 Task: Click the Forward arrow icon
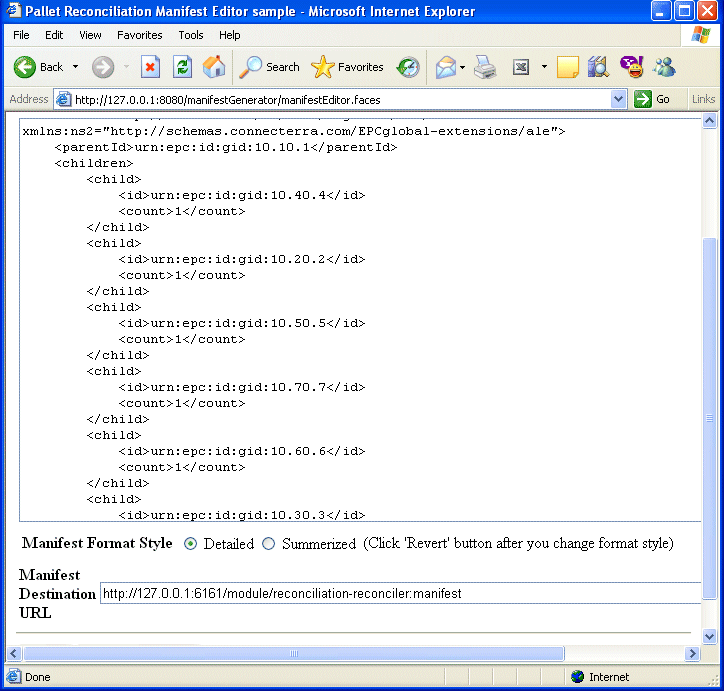click(x=103, y=67)
